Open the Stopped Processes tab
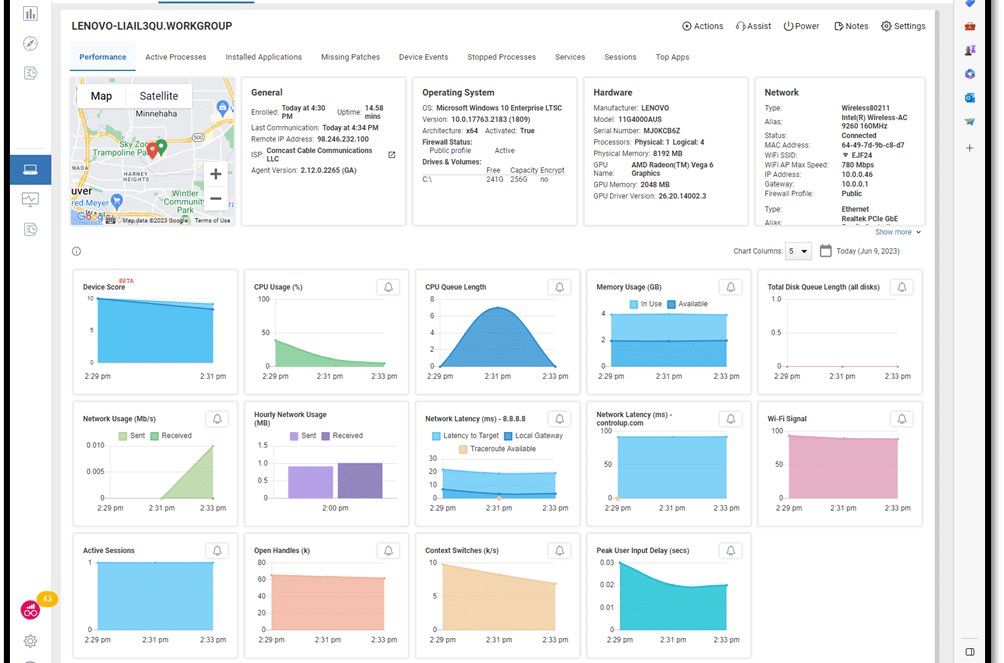Image resolution: width=1004 pixels, height=663 pixels. coord(501,57)
